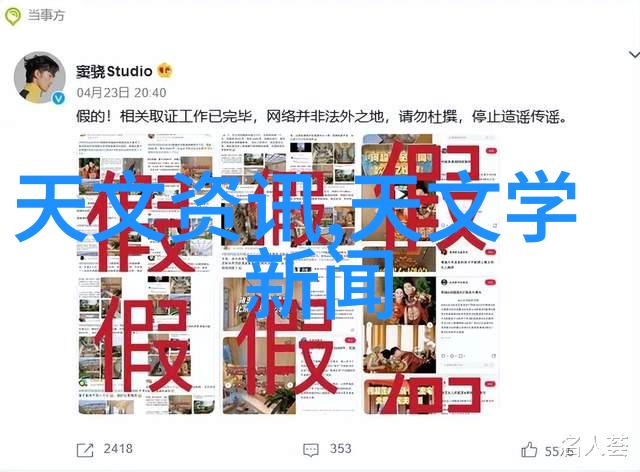The width and height of the screenshot is (640, 472).
Task: Open the top-right image of the grid
Action: pyautogui.click(x=430, y=202)
